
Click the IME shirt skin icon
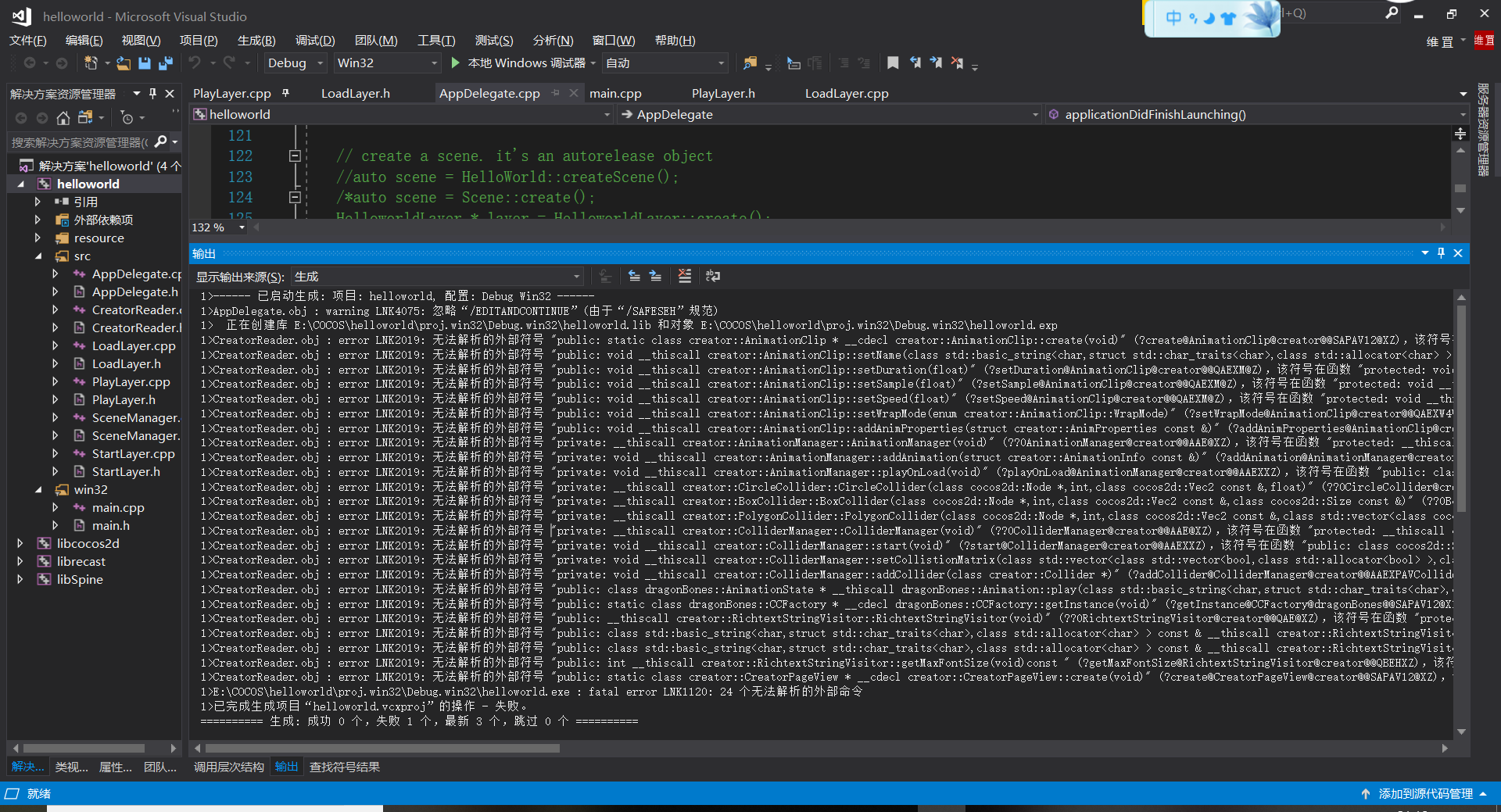1228,18
